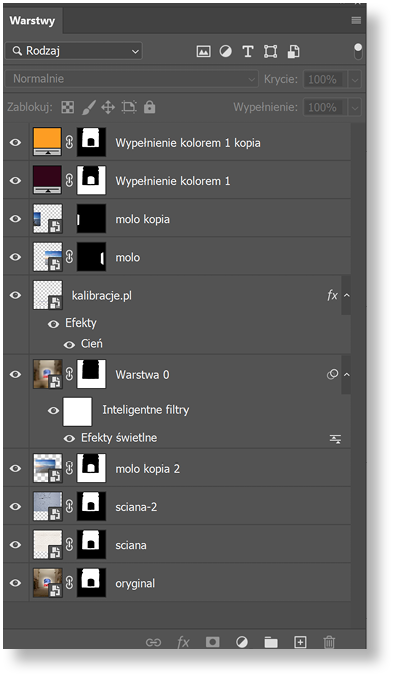
Task: Click lock all padlock icon
Action: click(150, 107)
